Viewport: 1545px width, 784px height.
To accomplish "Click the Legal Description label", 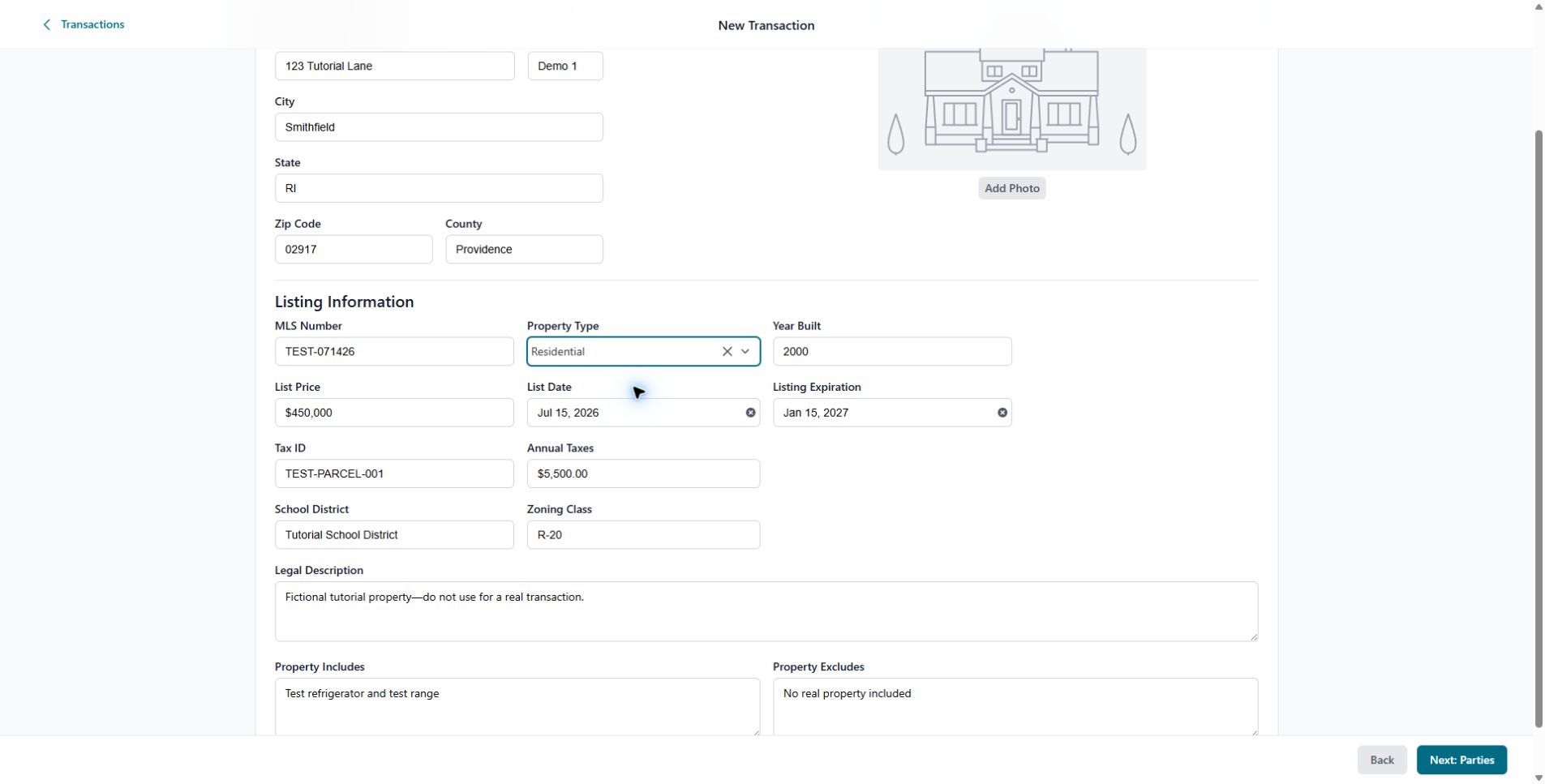I will coord(319,570).
